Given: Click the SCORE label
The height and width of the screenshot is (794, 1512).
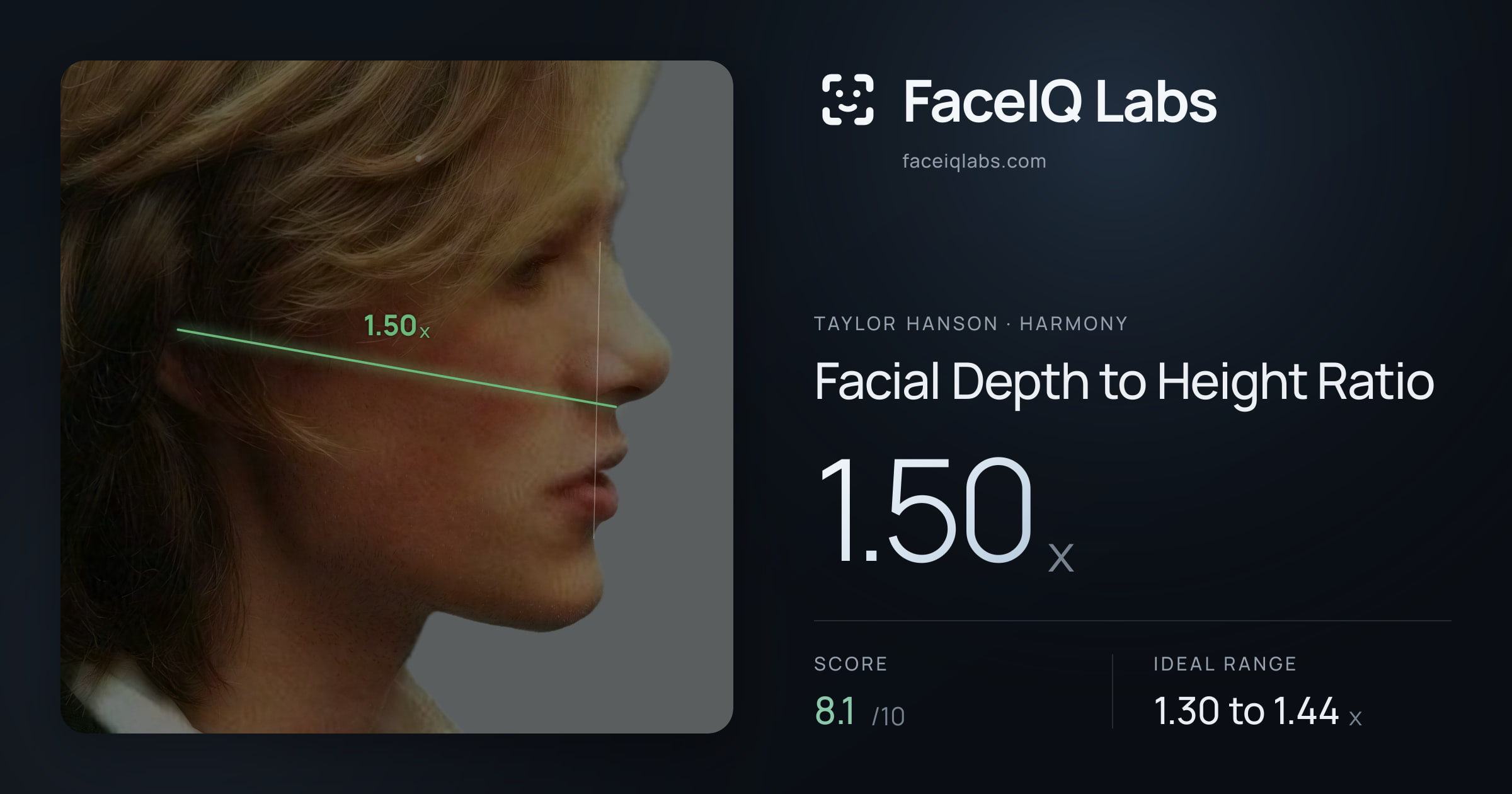Looking at the screenshot, I should tap(850, 664).
